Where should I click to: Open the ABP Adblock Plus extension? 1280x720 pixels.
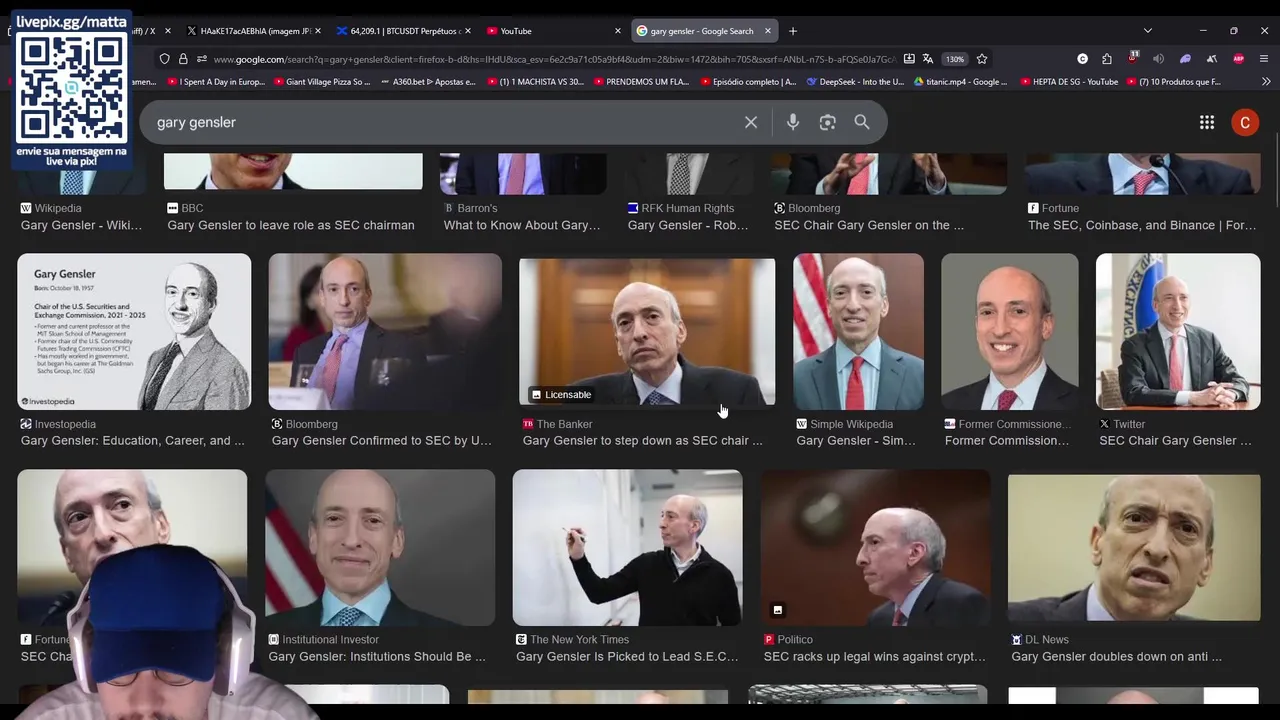tap(1238, 59)
